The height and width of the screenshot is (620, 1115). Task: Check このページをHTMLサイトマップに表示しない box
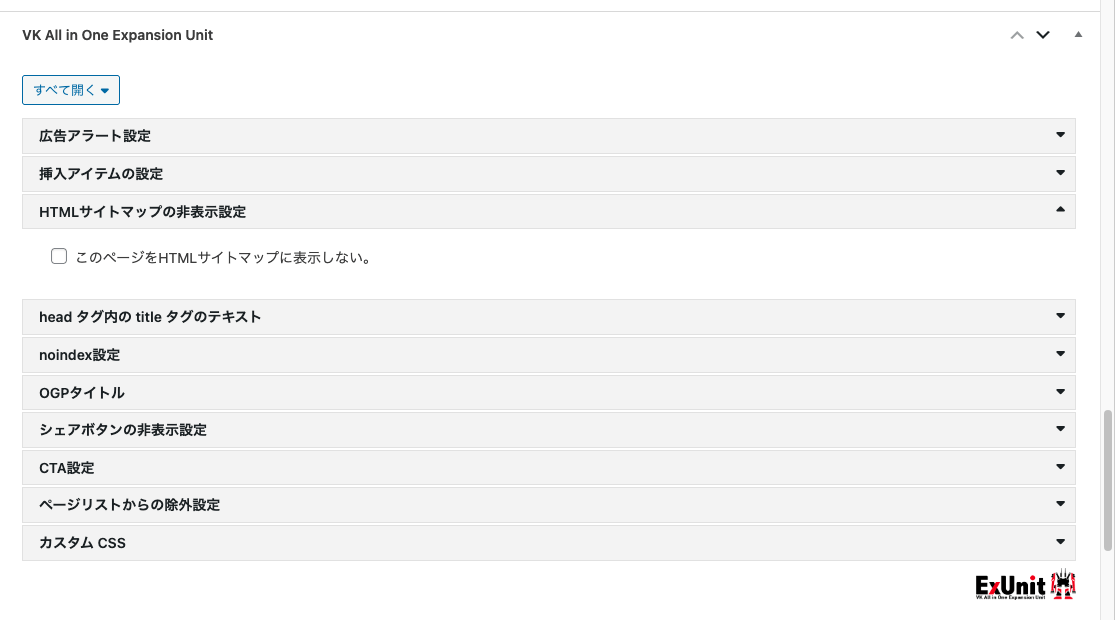tap(59, 257)
